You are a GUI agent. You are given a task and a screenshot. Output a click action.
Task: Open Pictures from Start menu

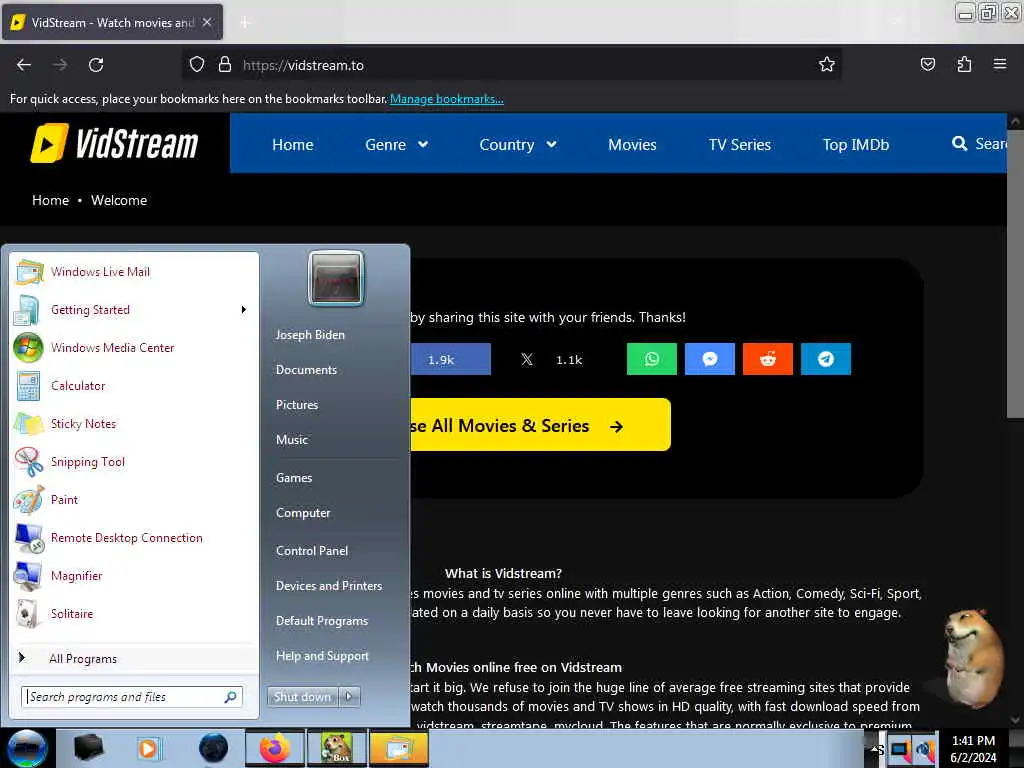tap(296, 404)
